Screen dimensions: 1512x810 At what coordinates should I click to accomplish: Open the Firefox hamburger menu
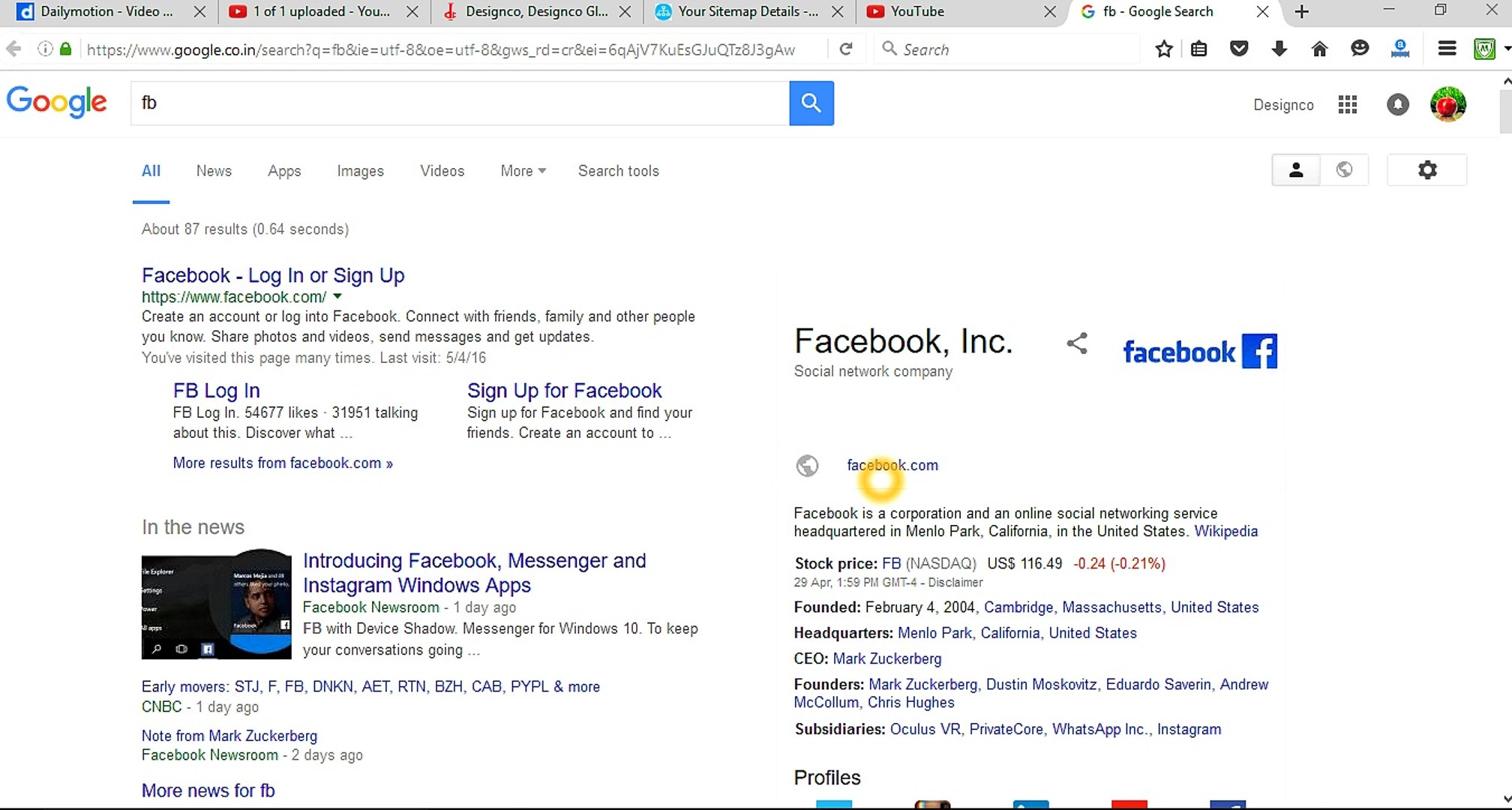[x=1446, y=49]
